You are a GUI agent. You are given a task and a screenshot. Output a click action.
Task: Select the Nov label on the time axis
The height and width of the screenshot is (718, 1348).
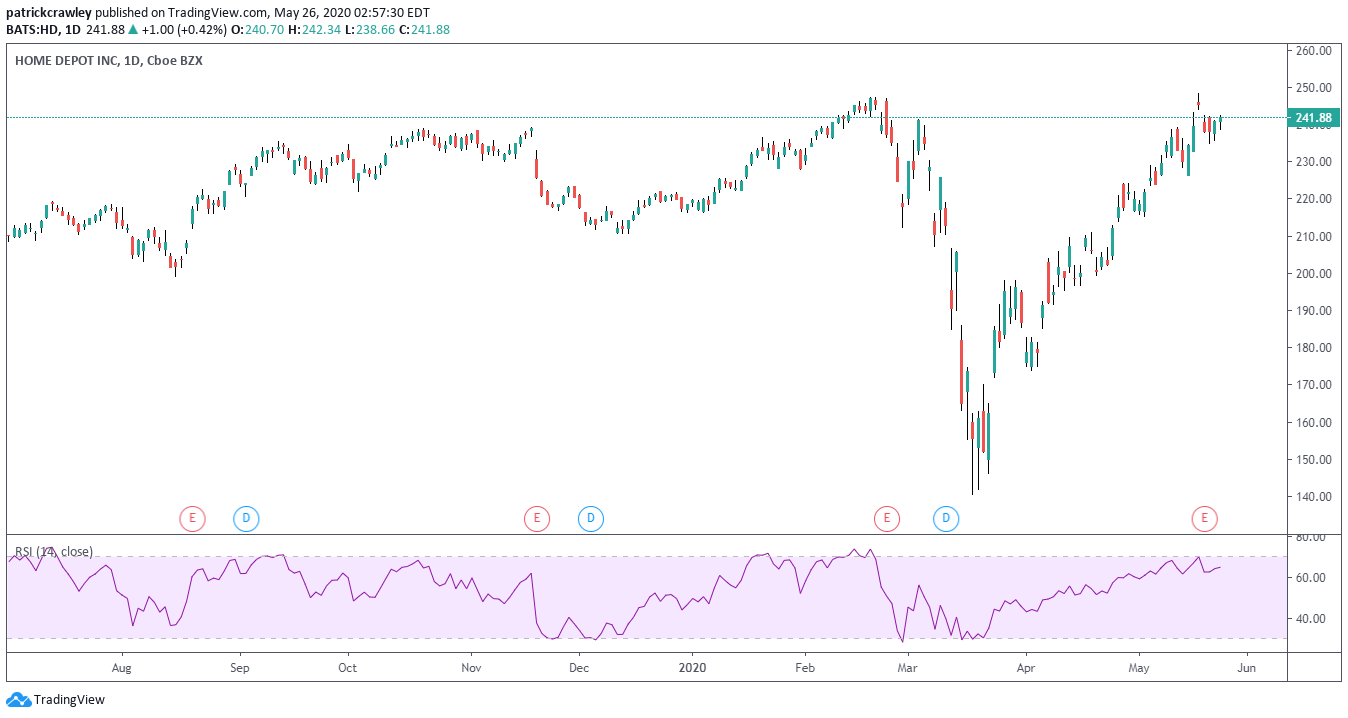tap(472, 666)
